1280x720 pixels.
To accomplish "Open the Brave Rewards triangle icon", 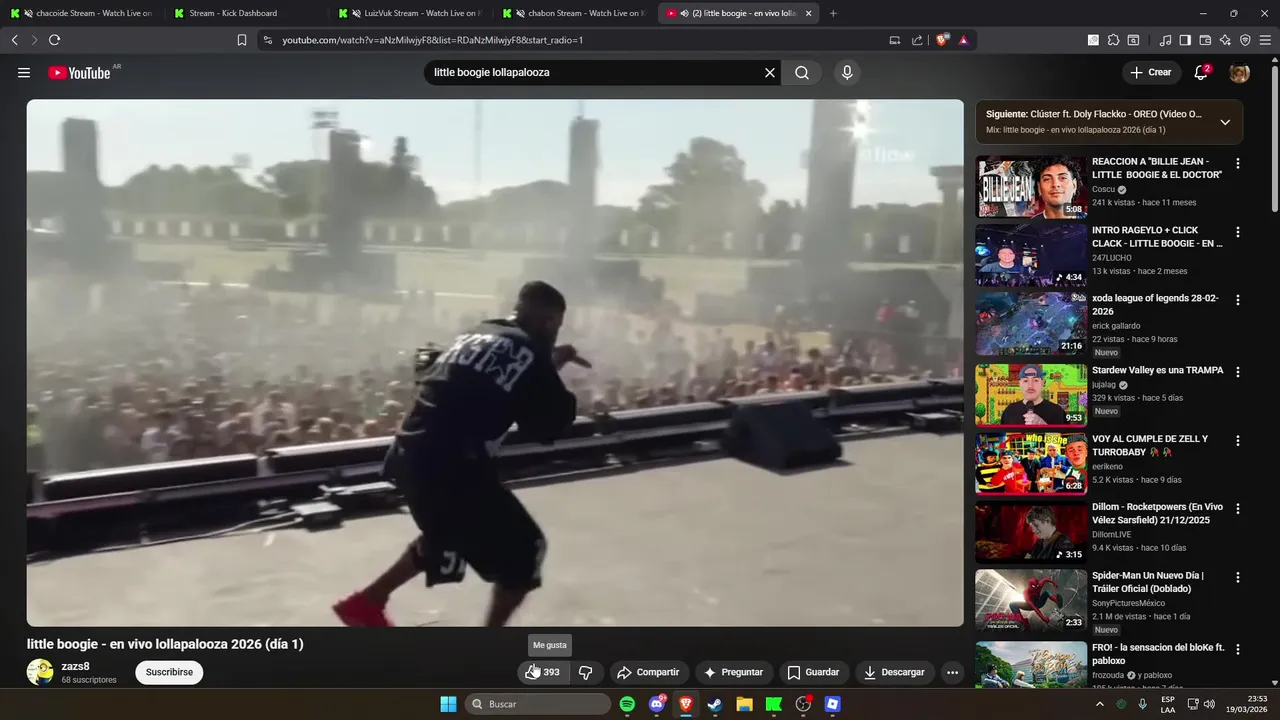I will tap(963, 40).
